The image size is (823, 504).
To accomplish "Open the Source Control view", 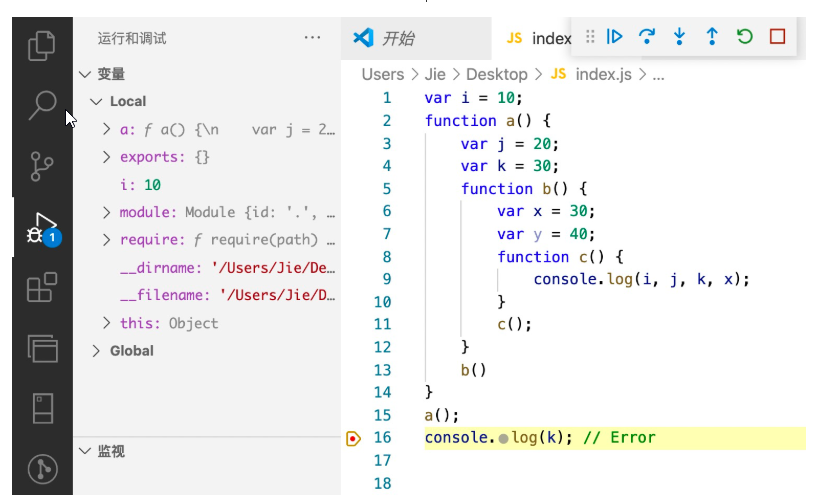I will 42,166.
